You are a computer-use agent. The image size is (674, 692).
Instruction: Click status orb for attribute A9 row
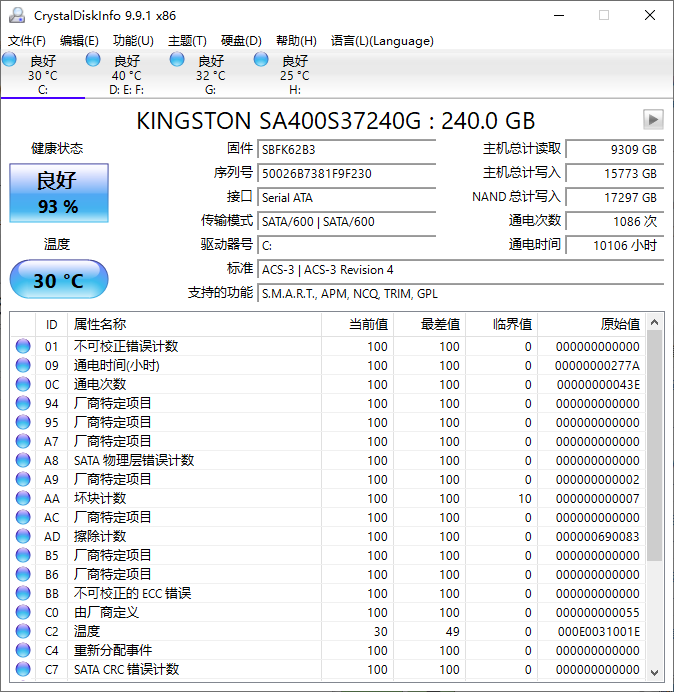pyautogui.click(x=23, y=479)
